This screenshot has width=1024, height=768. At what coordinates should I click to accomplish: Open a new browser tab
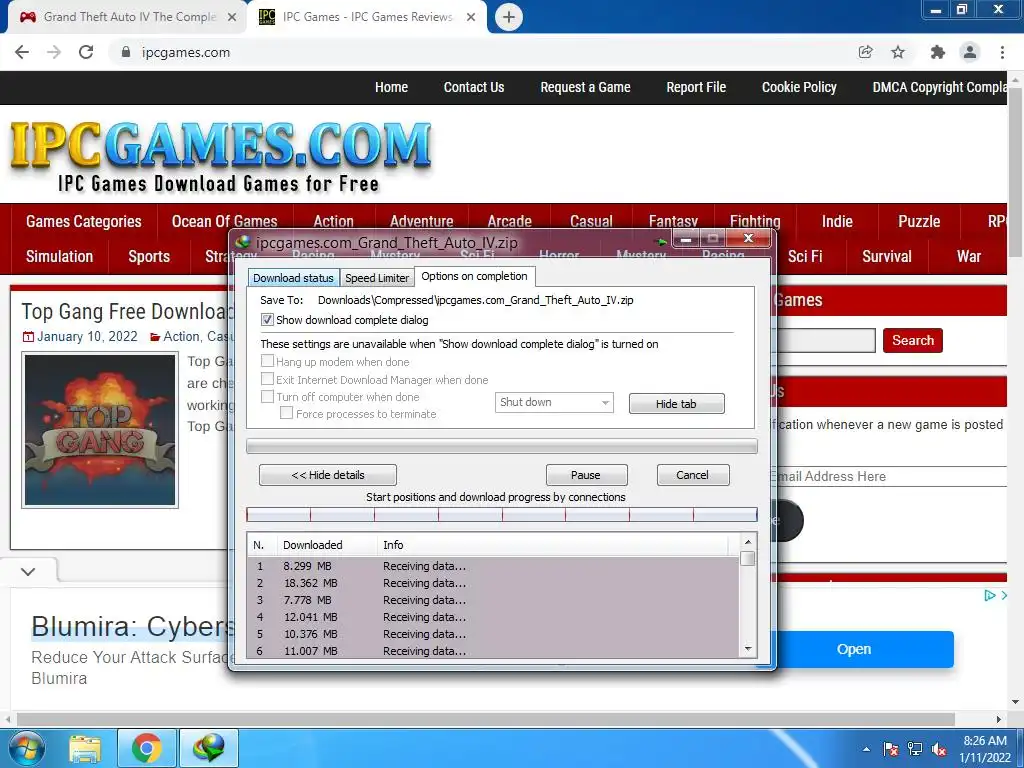click(x=509, y=17)
